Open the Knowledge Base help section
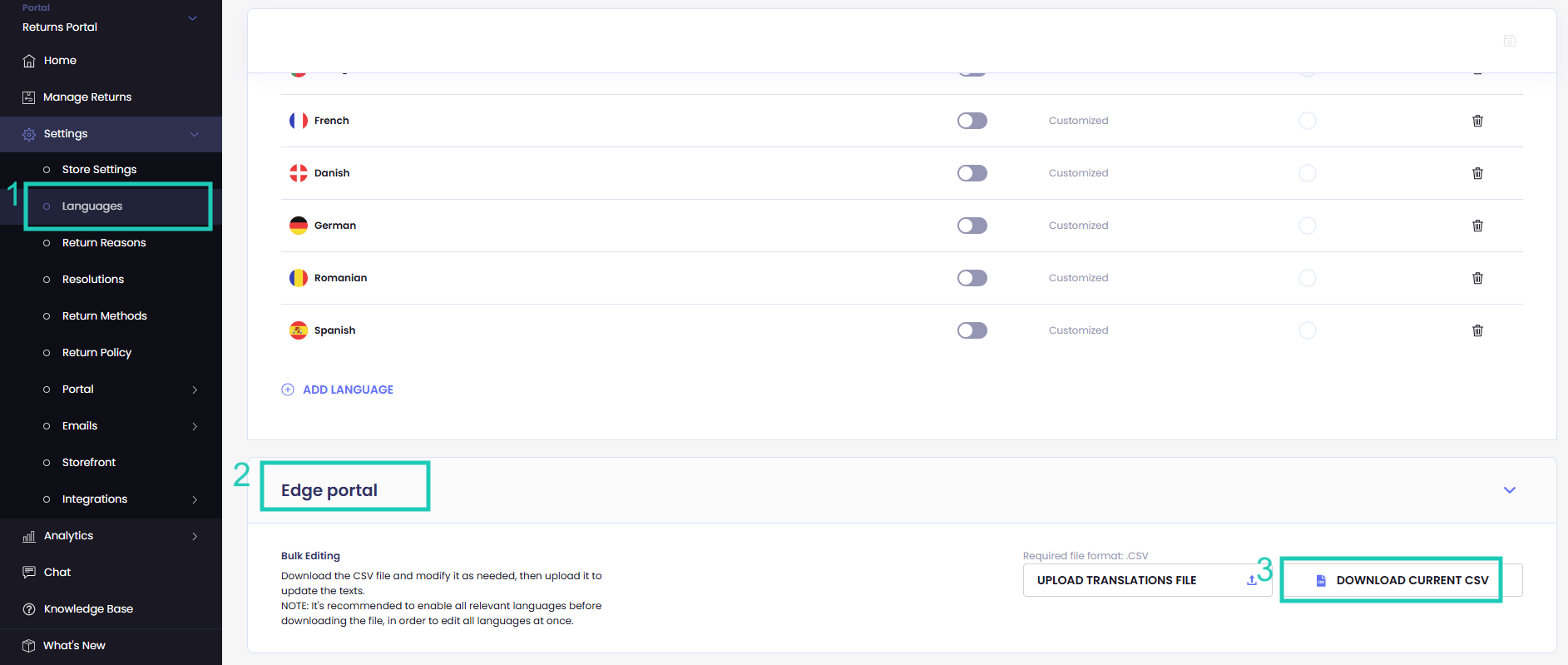 pyautogui.click(x=87, y=608)
